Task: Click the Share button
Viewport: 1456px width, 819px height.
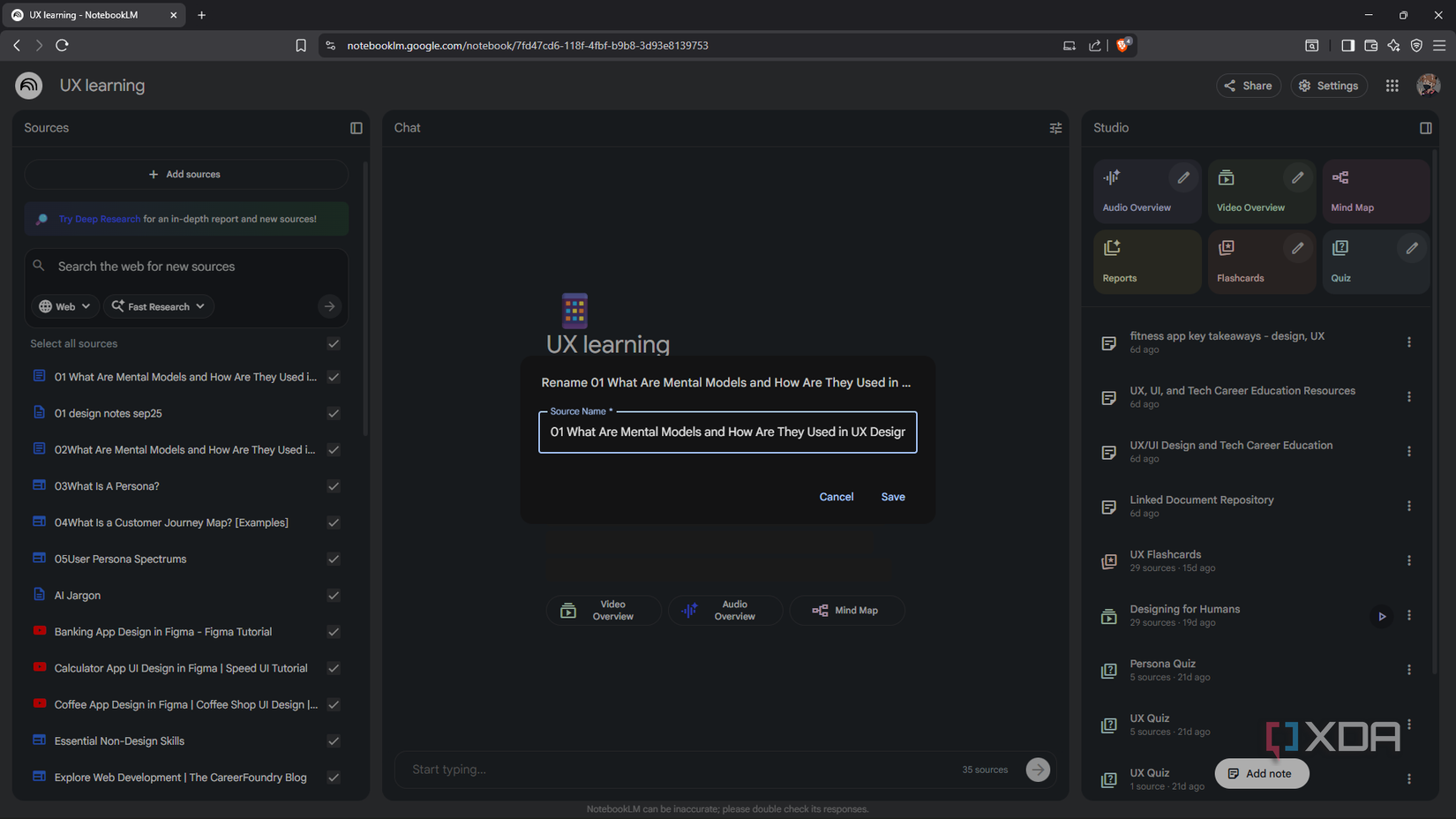Action: pyautogui.click(x=1249, y=86)
